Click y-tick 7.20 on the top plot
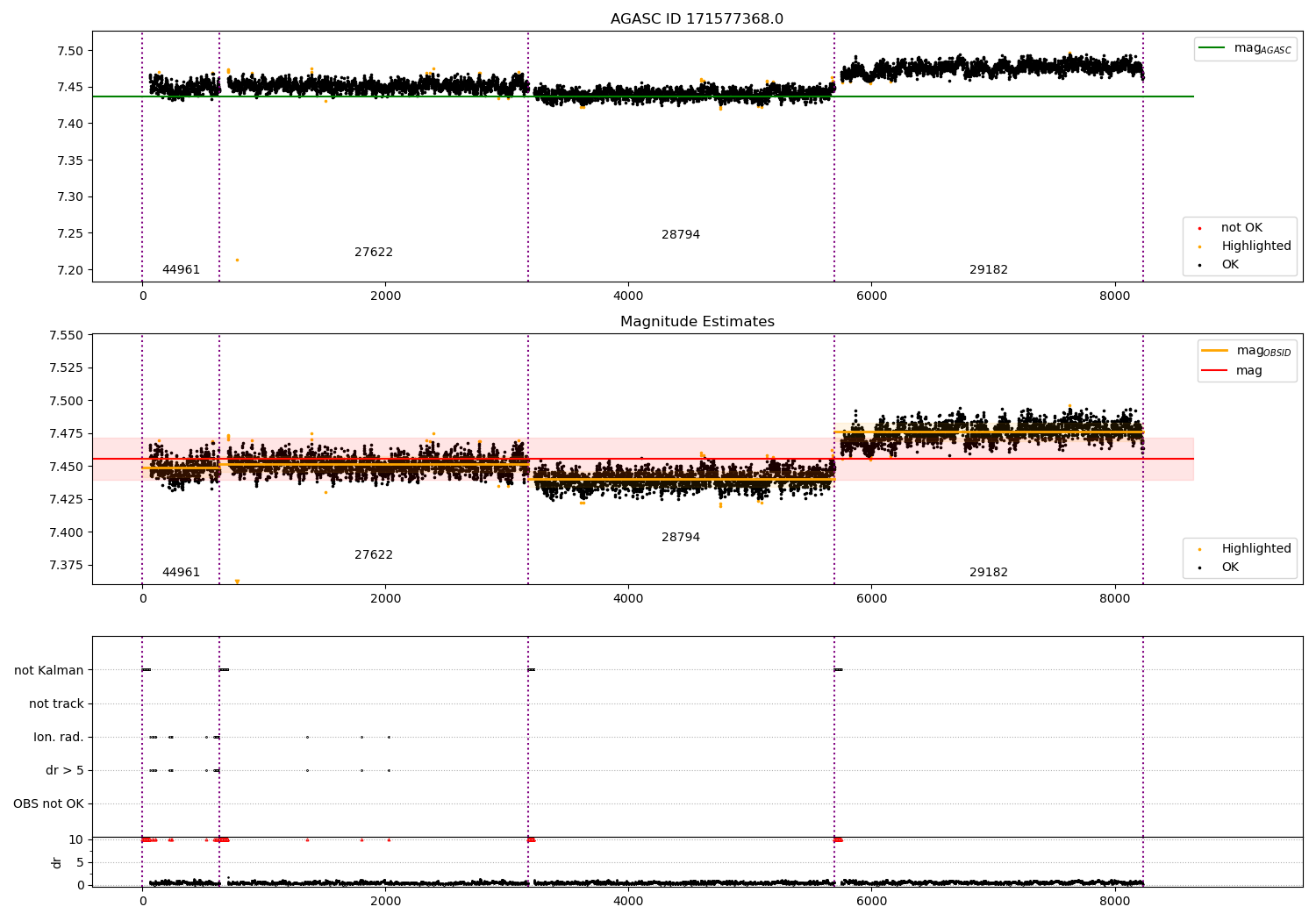This screenshot has width=1316, height=921. click(x=70, y=270)
